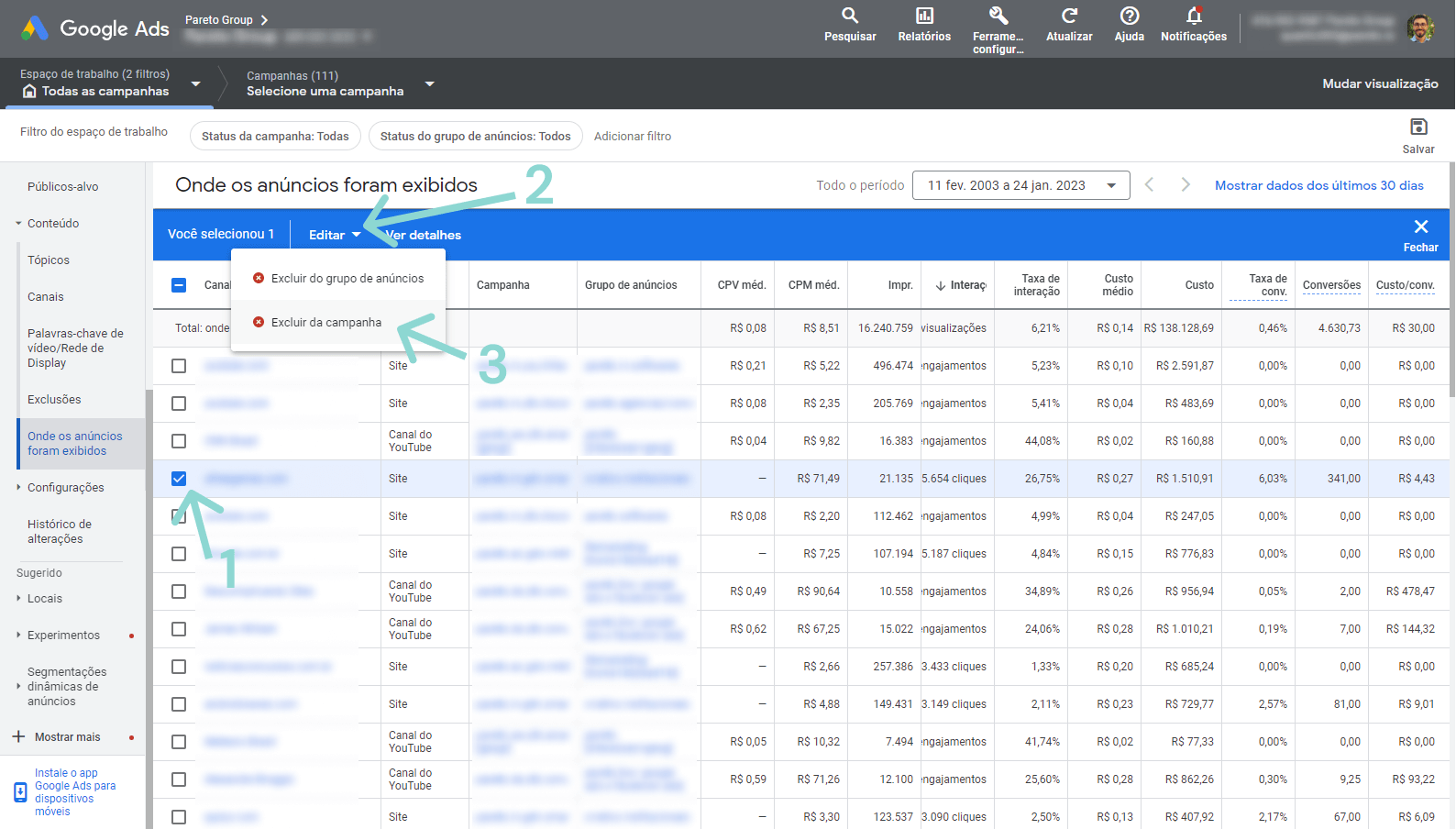Click the Atualizar refresh icon

(x=1069, y=17)
